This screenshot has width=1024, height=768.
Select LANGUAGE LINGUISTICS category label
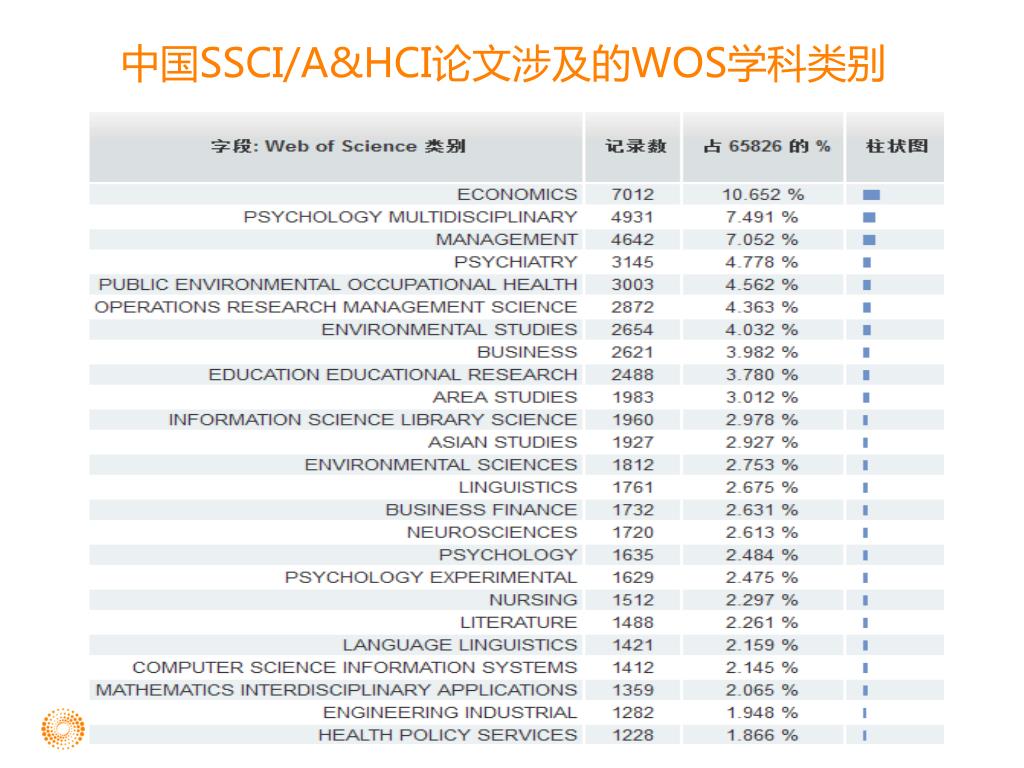click(x=460, y=645)
